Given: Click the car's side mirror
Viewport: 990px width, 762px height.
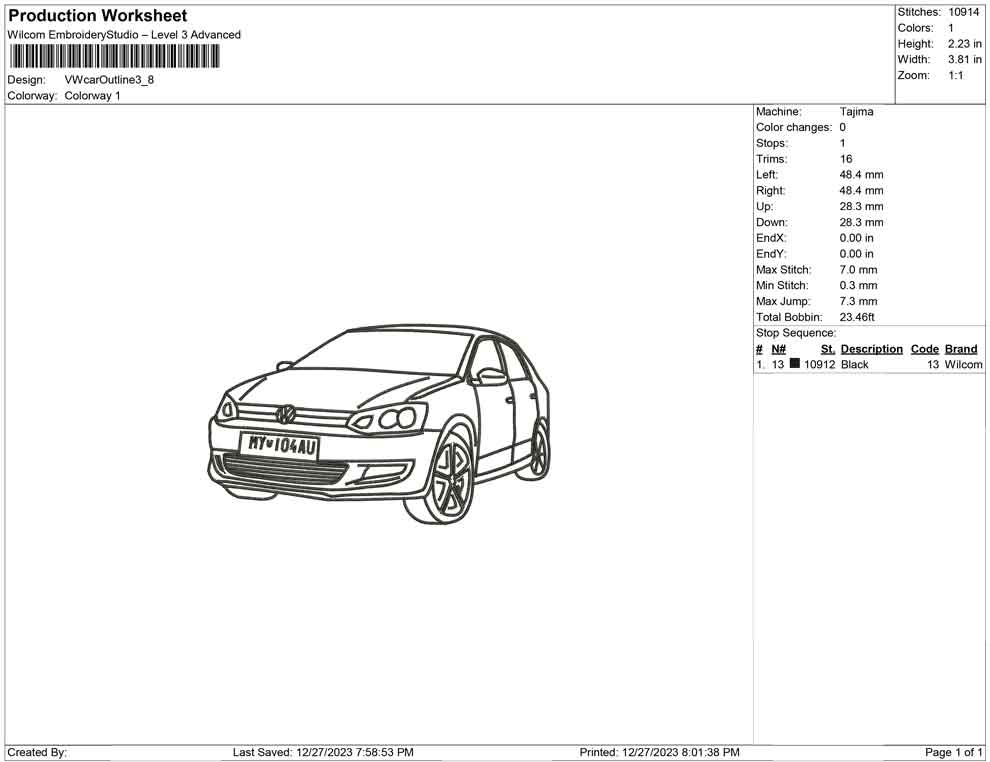Looking at the screenshot, I should (491, 376).
